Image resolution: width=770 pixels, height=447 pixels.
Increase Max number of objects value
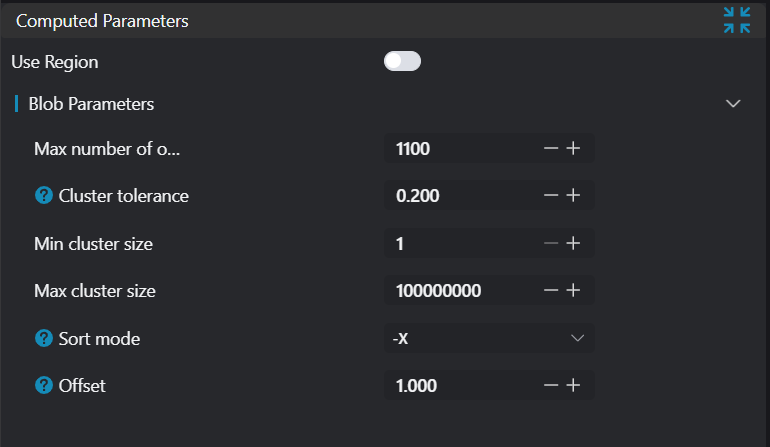pos(574,149)
